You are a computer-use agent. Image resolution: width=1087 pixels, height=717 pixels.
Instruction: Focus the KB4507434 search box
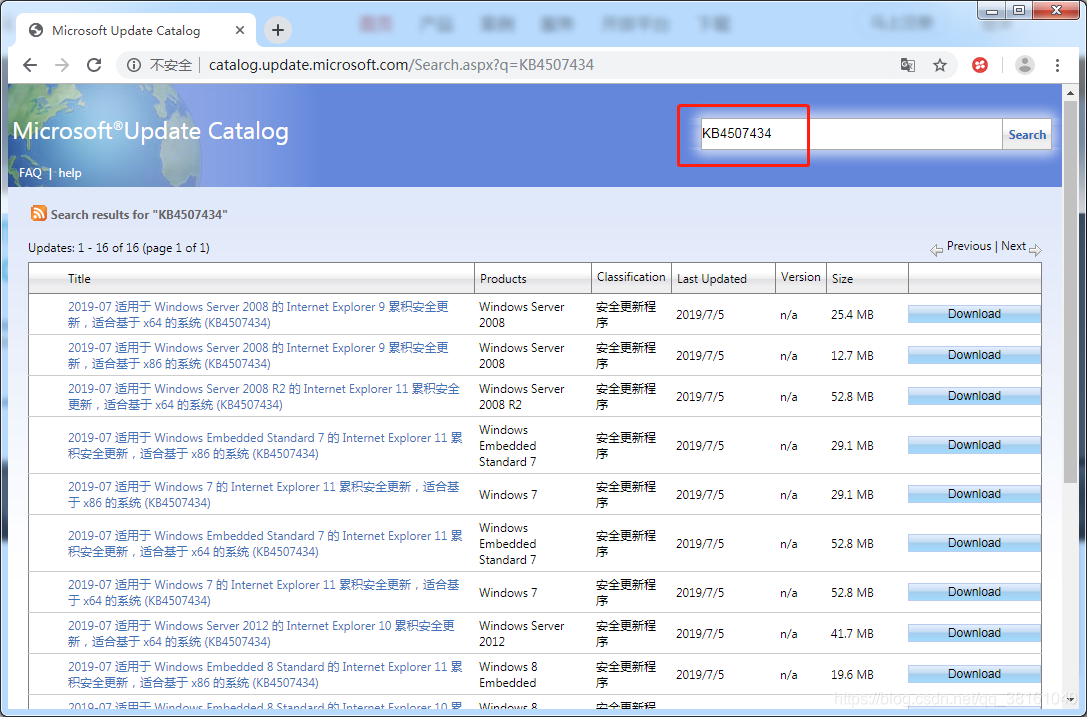pyautogui.click(x=851, y=134)
